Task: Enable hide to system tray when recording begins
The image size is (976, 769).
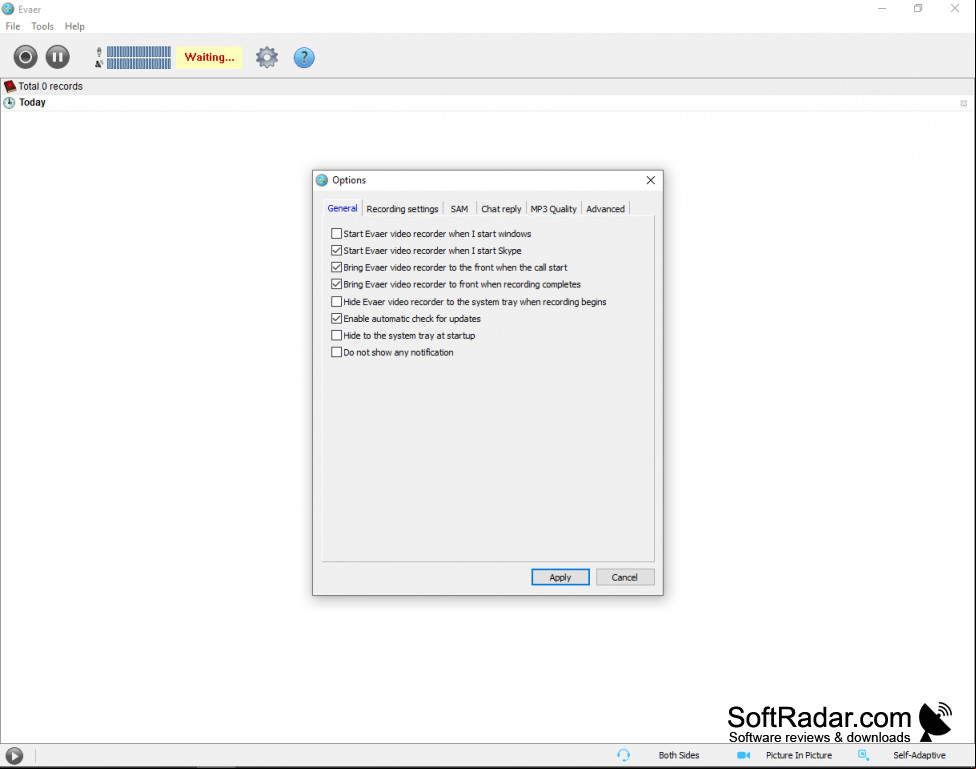Action: tap(337, 301)
